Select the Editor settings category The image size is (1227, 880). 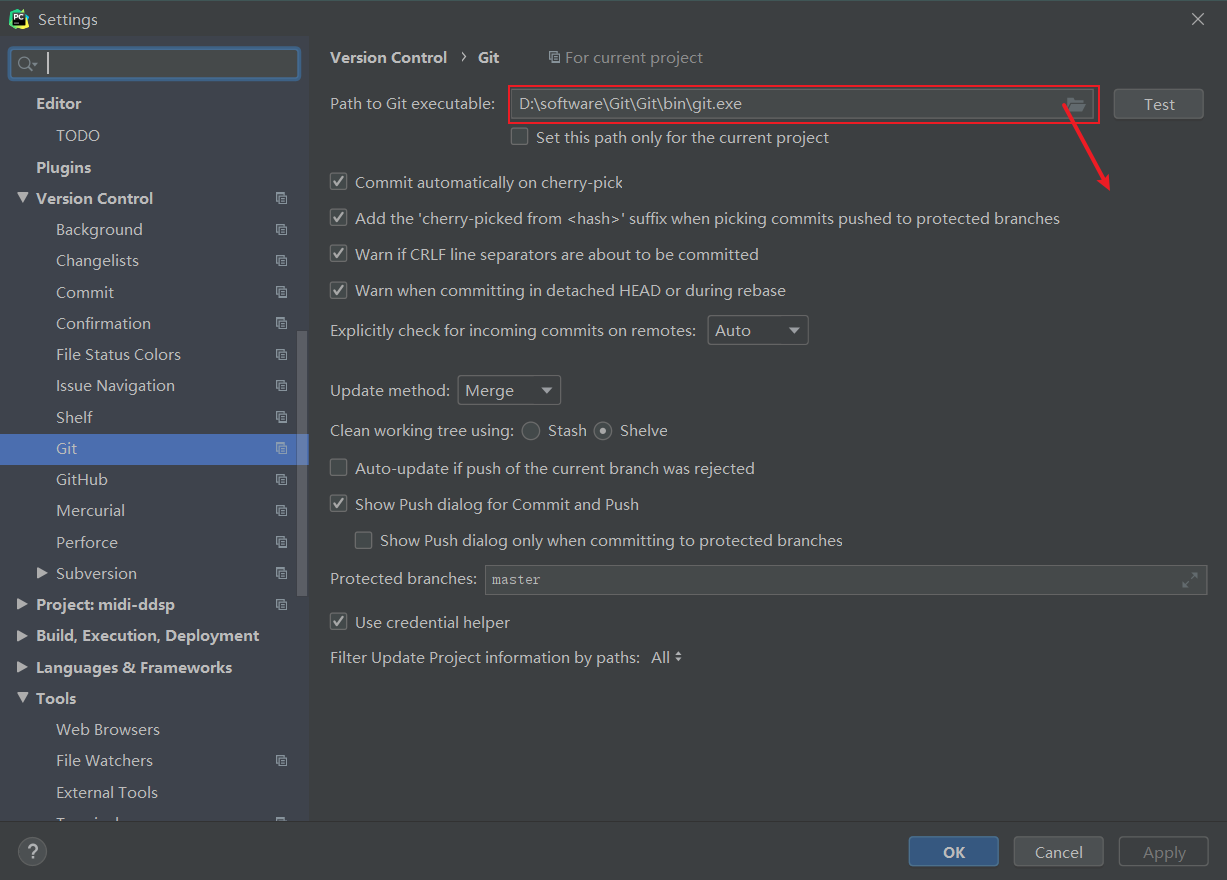59,103
